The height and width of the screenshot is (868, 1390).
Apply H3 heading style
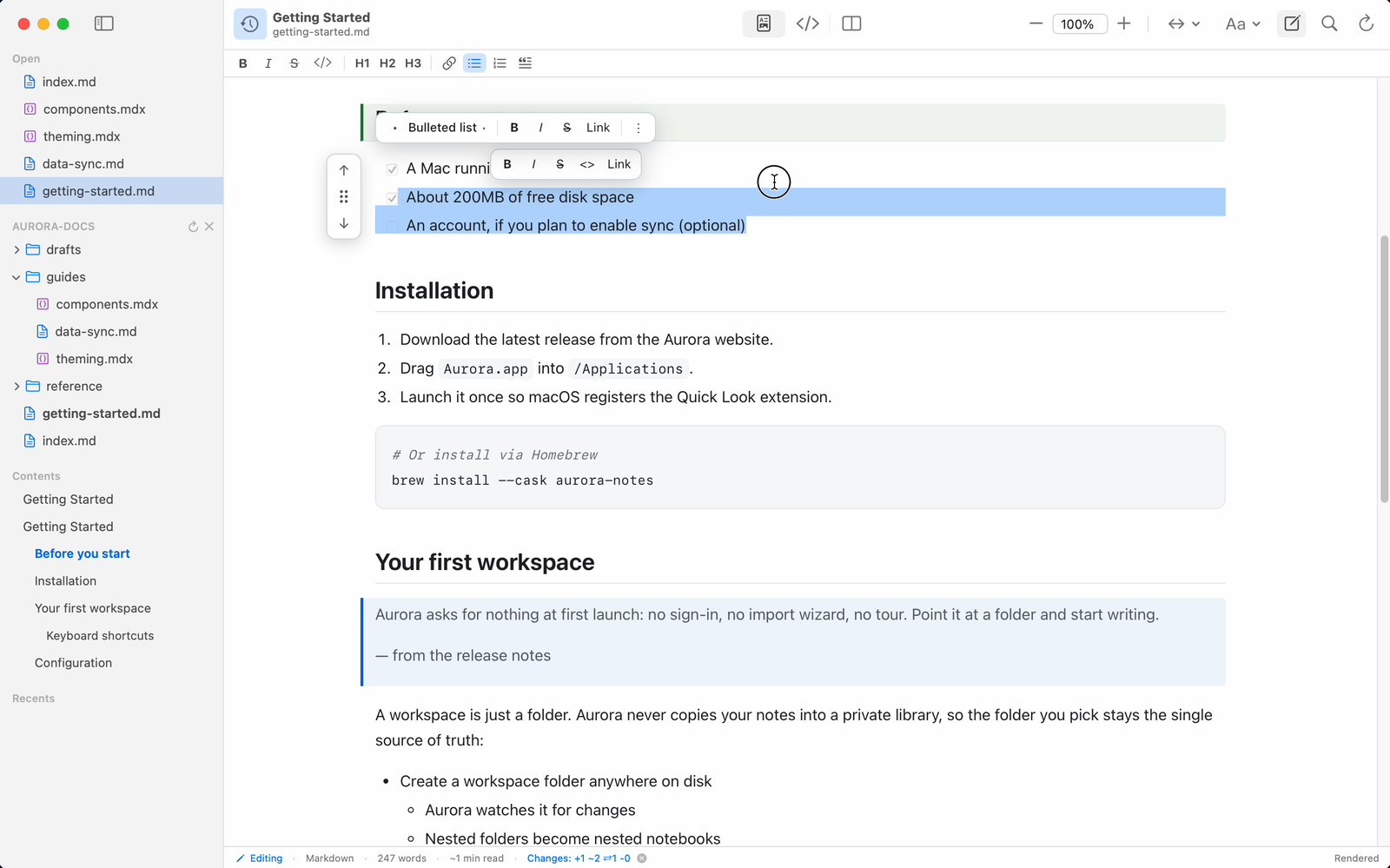pyautogui.click(x=413, y=63)
